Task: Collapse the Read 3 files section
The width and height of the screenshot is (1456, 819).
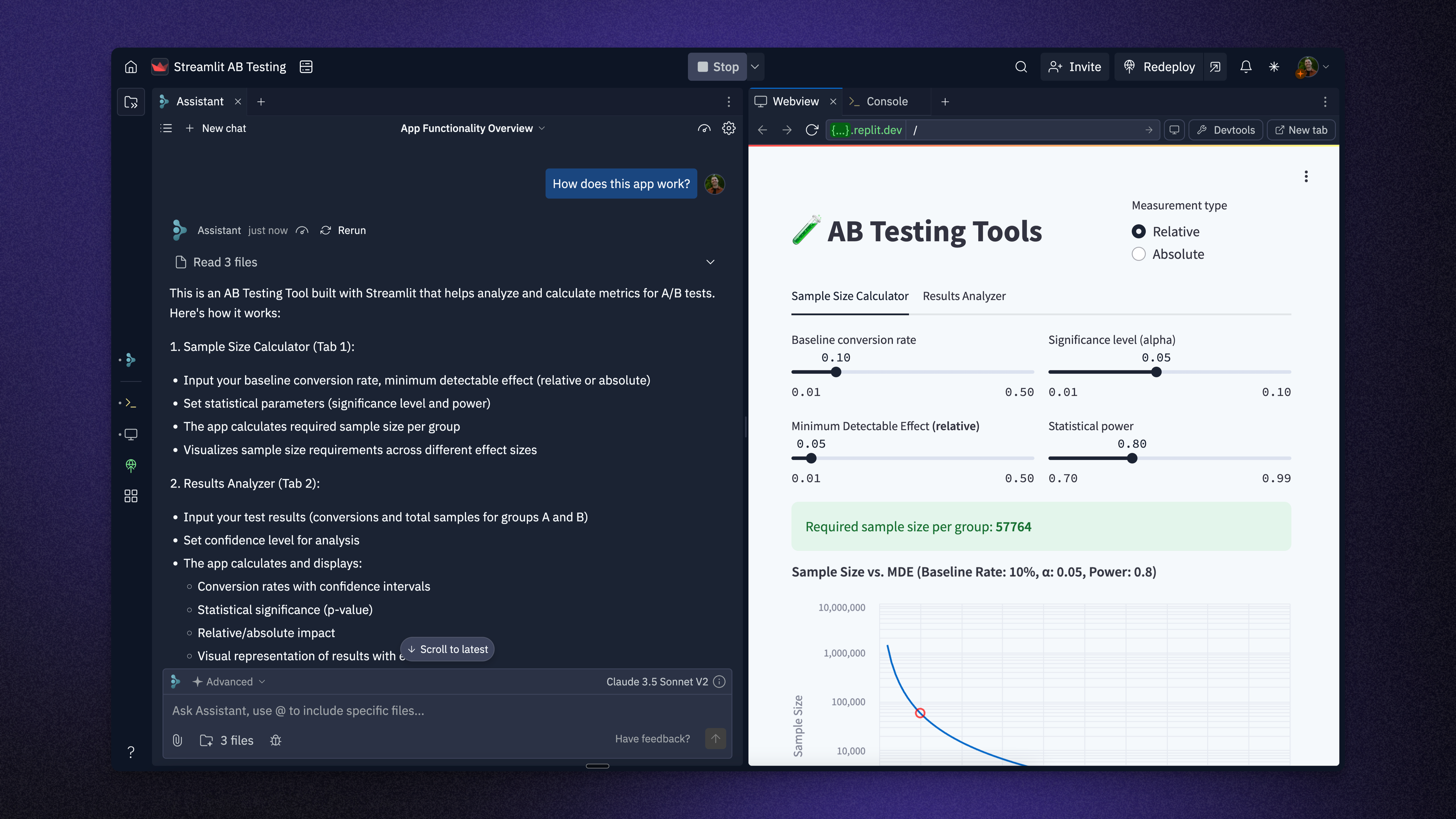Action: (710, 262)
